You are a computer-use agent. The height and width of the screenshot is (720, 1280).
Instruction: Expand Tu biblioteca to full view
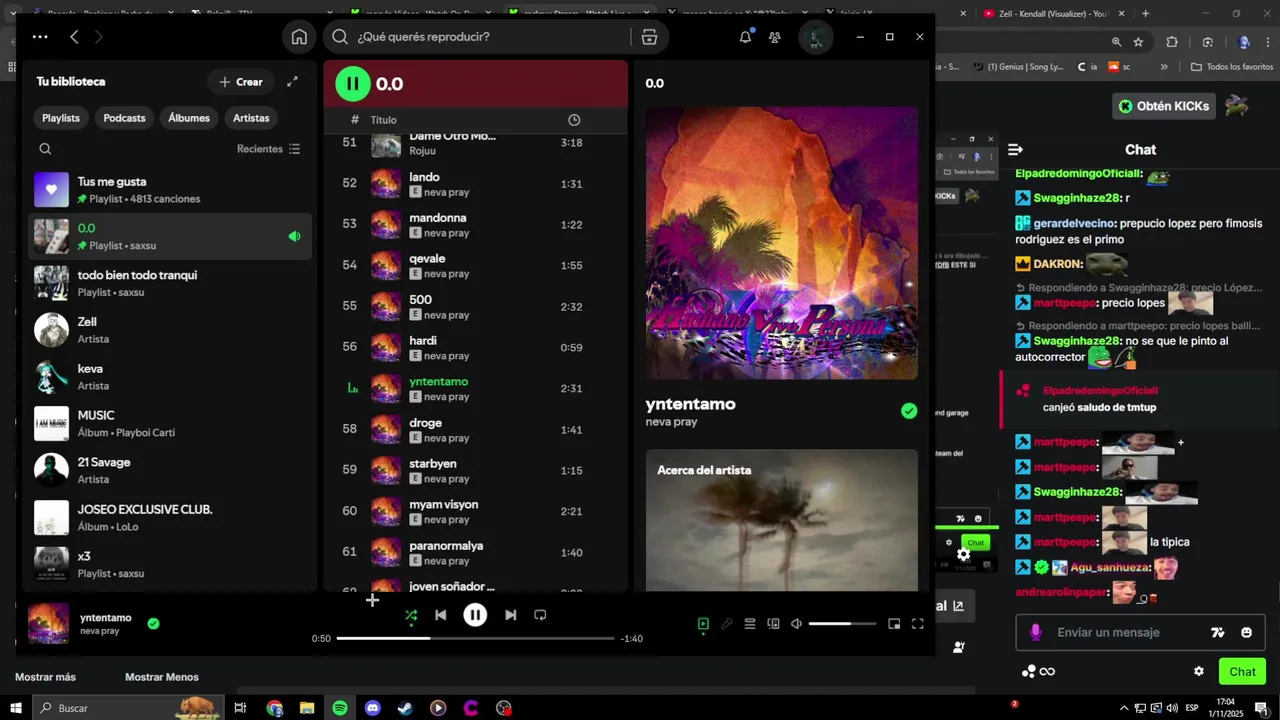click(x=292, y=82)
